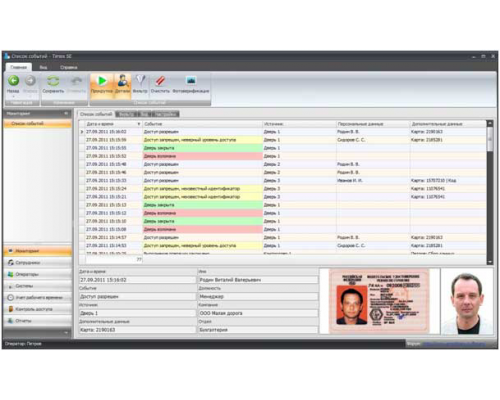The width and height of the screenshot is (500, 400).
Task: Click the Дополнительные данные column header
Action: (448, 124)
